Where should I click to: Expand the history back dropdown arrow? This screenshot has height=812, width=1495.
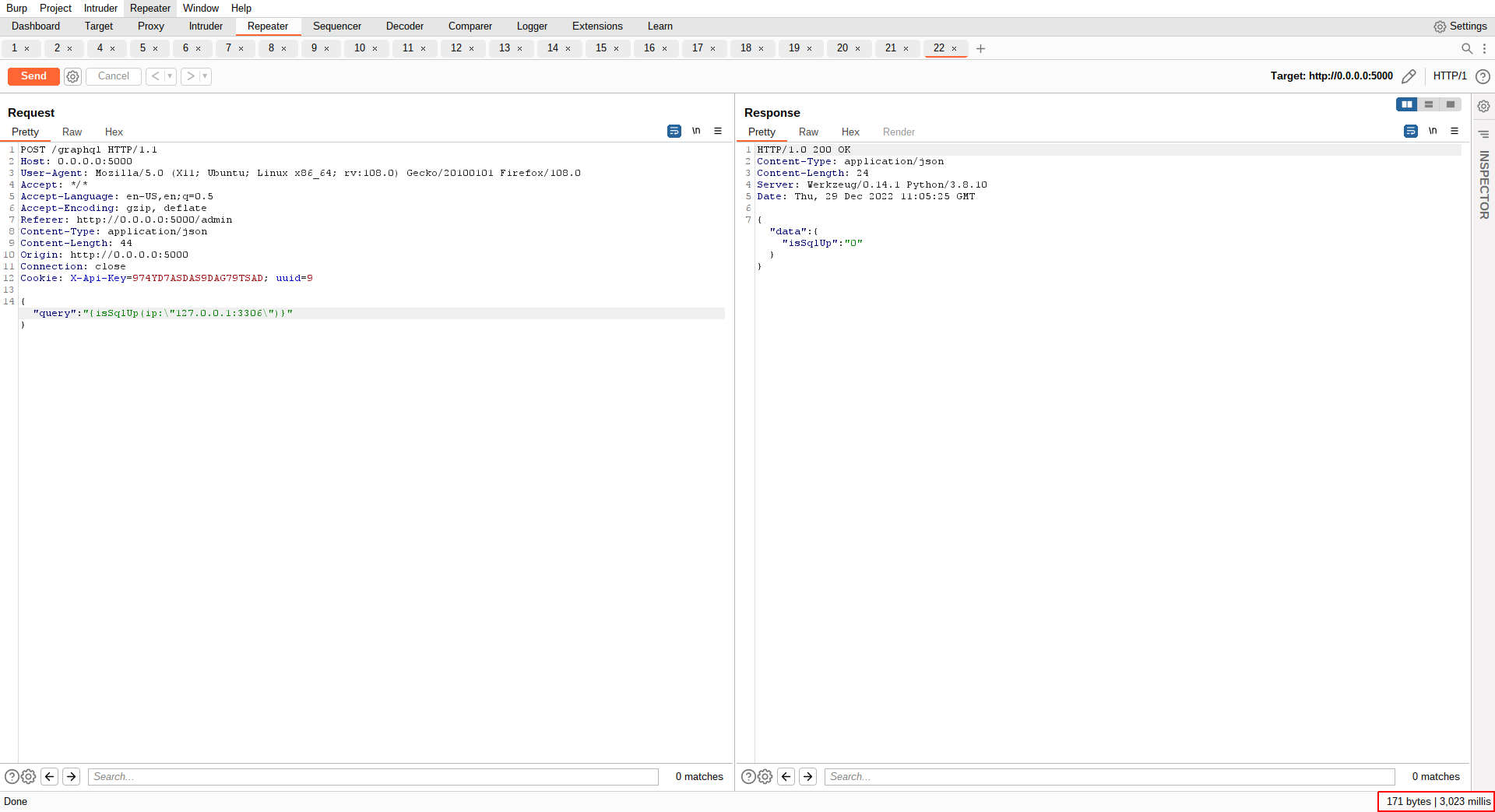(x=170, y=76)
